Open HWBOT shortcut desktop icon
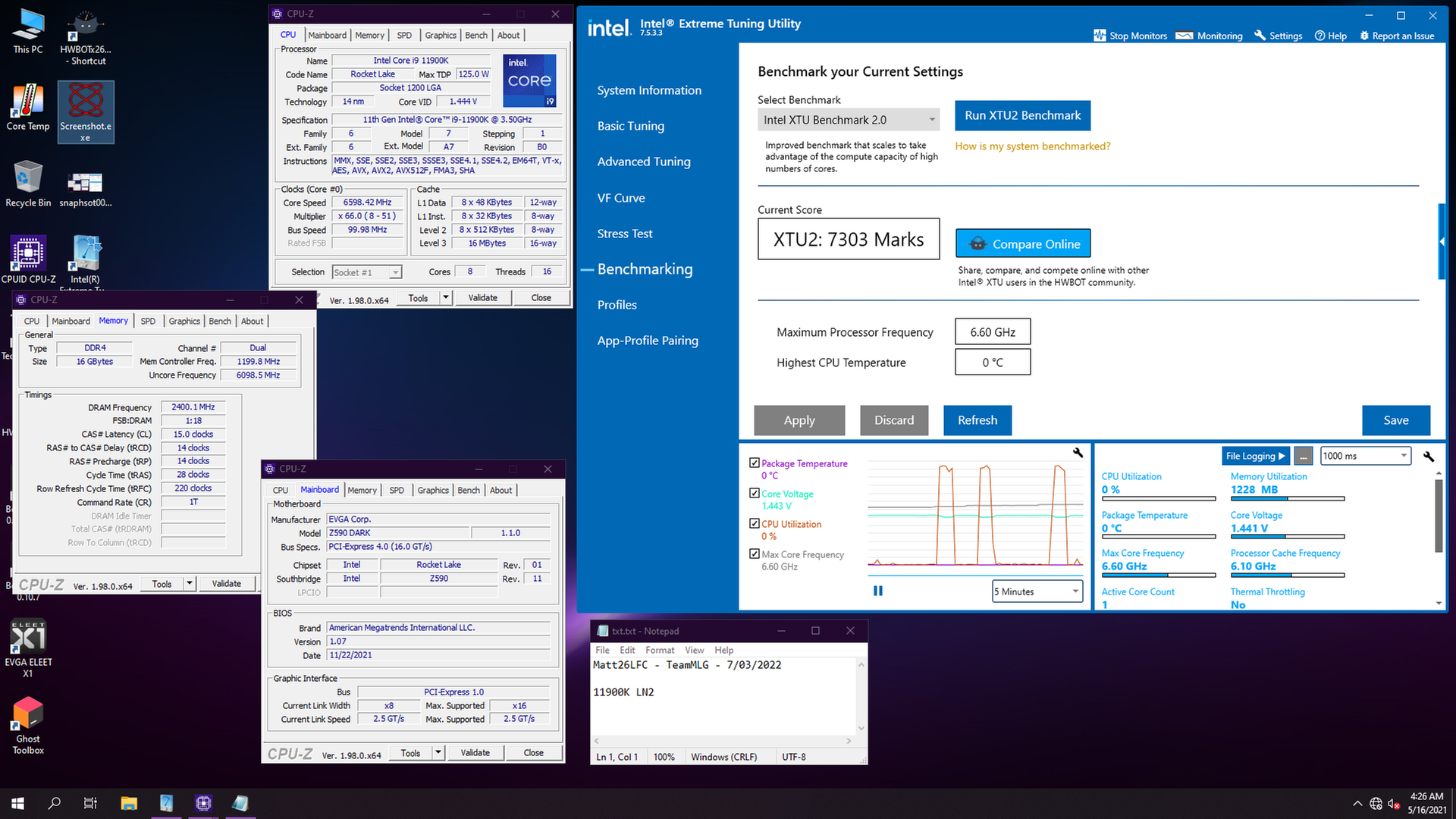 (86, 36)
